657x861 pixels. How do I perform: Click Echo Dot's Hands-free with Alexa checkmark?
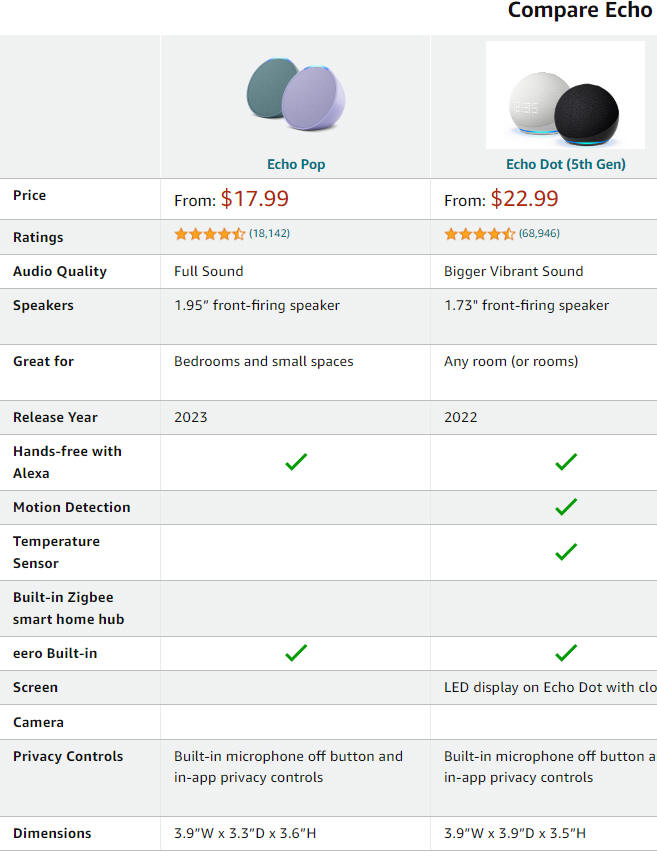[566, 462]
